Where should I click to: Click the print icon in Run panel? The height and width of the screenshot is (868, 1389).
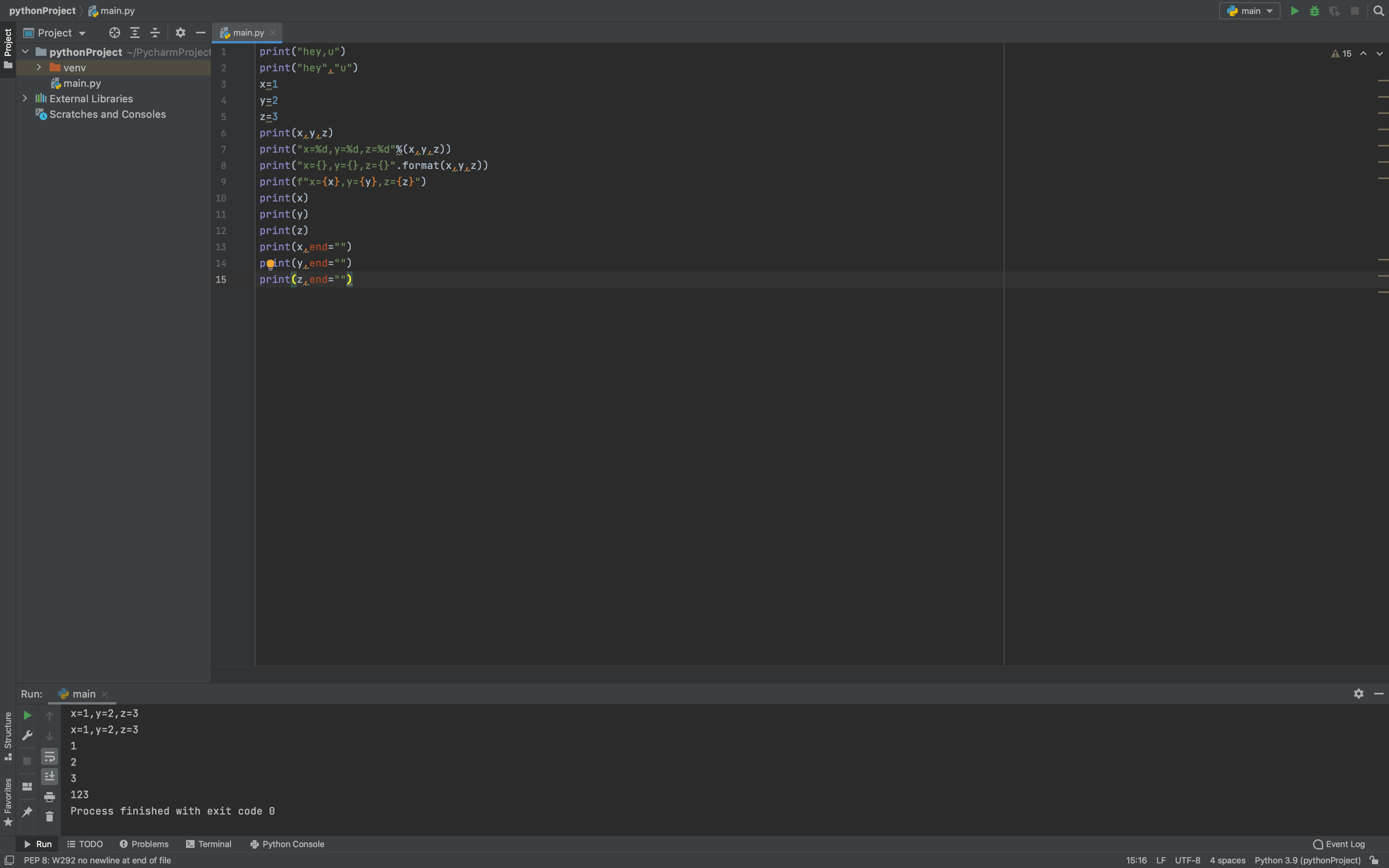pos(49,797)
